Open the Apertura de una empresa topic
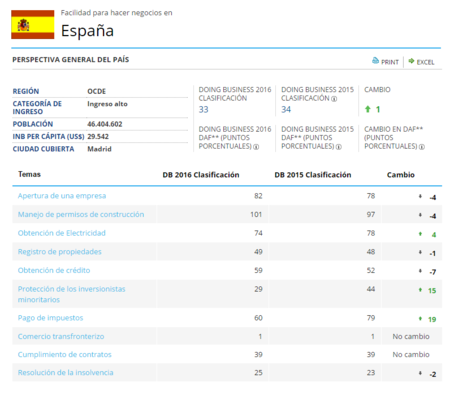 (62, 196)
